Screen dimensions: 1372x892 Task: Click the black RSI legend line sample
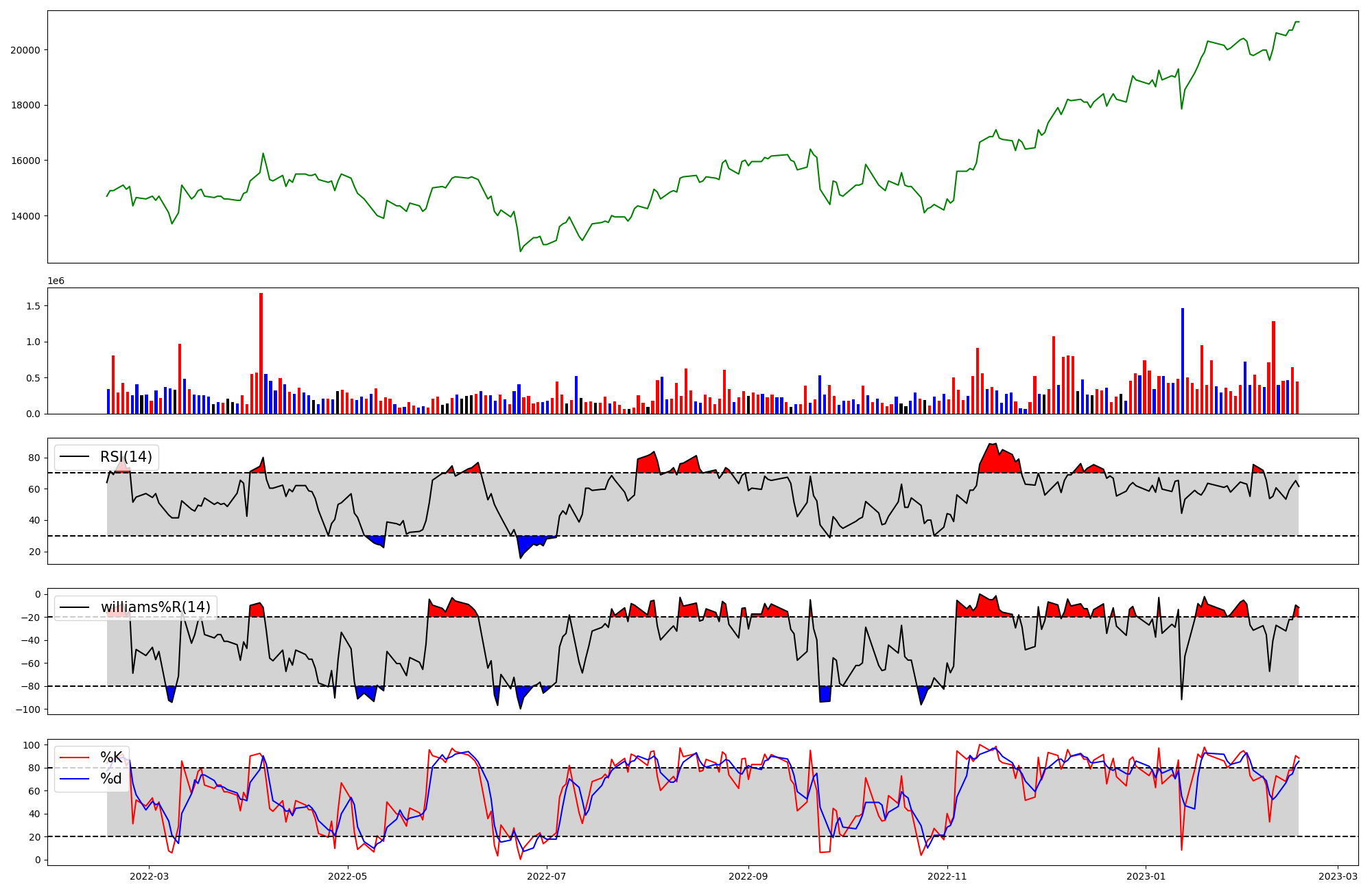coord(75,457)
